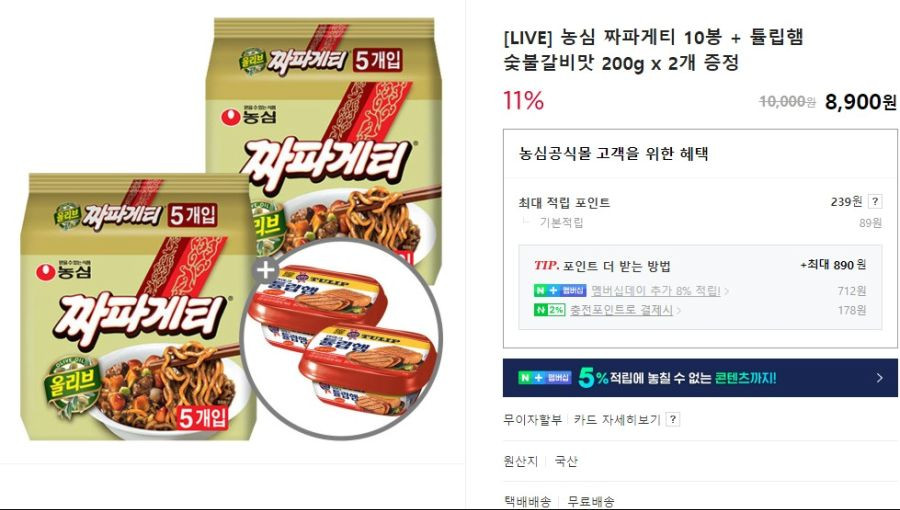
Task: Open the help icon next to 카드 자세히보기
Action: (673, 419)
